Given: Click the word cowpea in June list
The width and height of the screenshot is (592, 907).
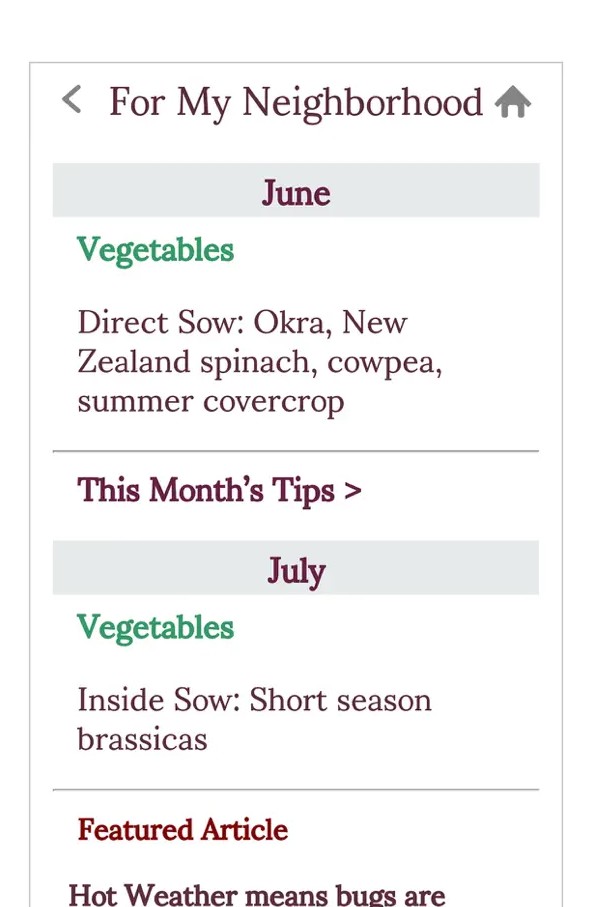Looking at the screenshot, I should click(x=384, y=363).
